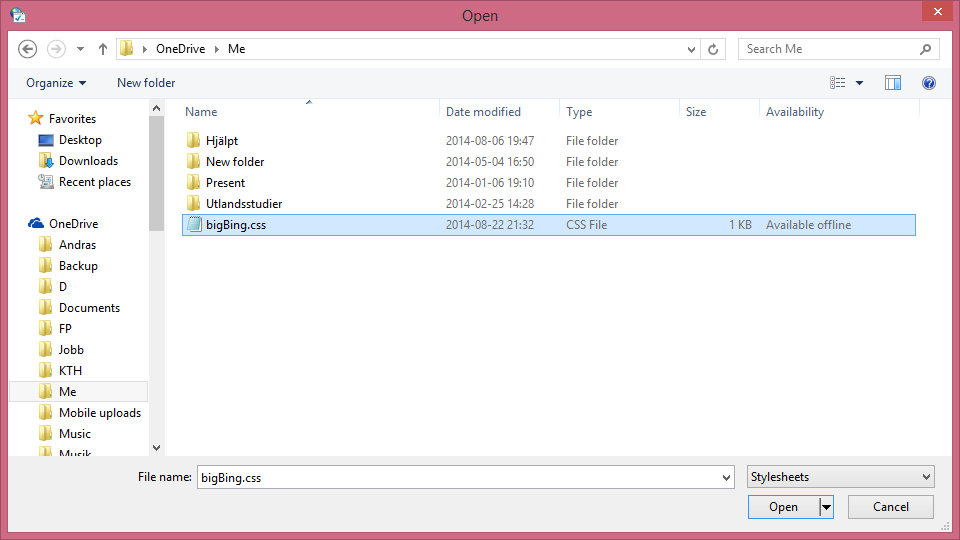Open the Documents folder in sidebar
The width and height of the screenshot is (960, 540).
pyautogui.click(x=89, y=308)
